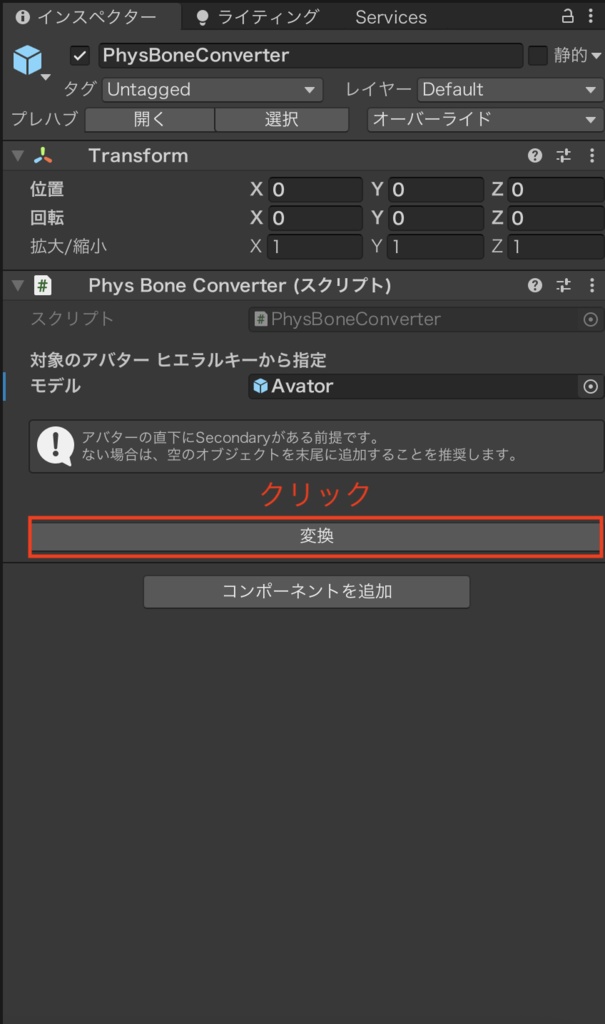The image size is (605, 1024).
Task: Click the 変換 convert button
Action: click(x=316, y=536)
